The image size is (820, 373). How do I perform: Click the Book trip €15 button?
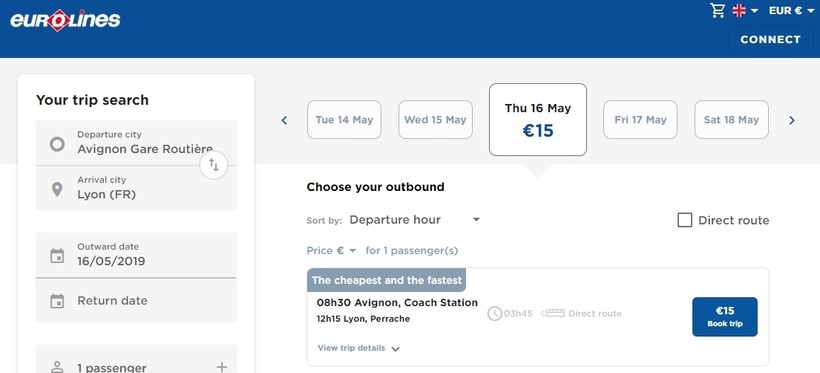click(725, 317)
